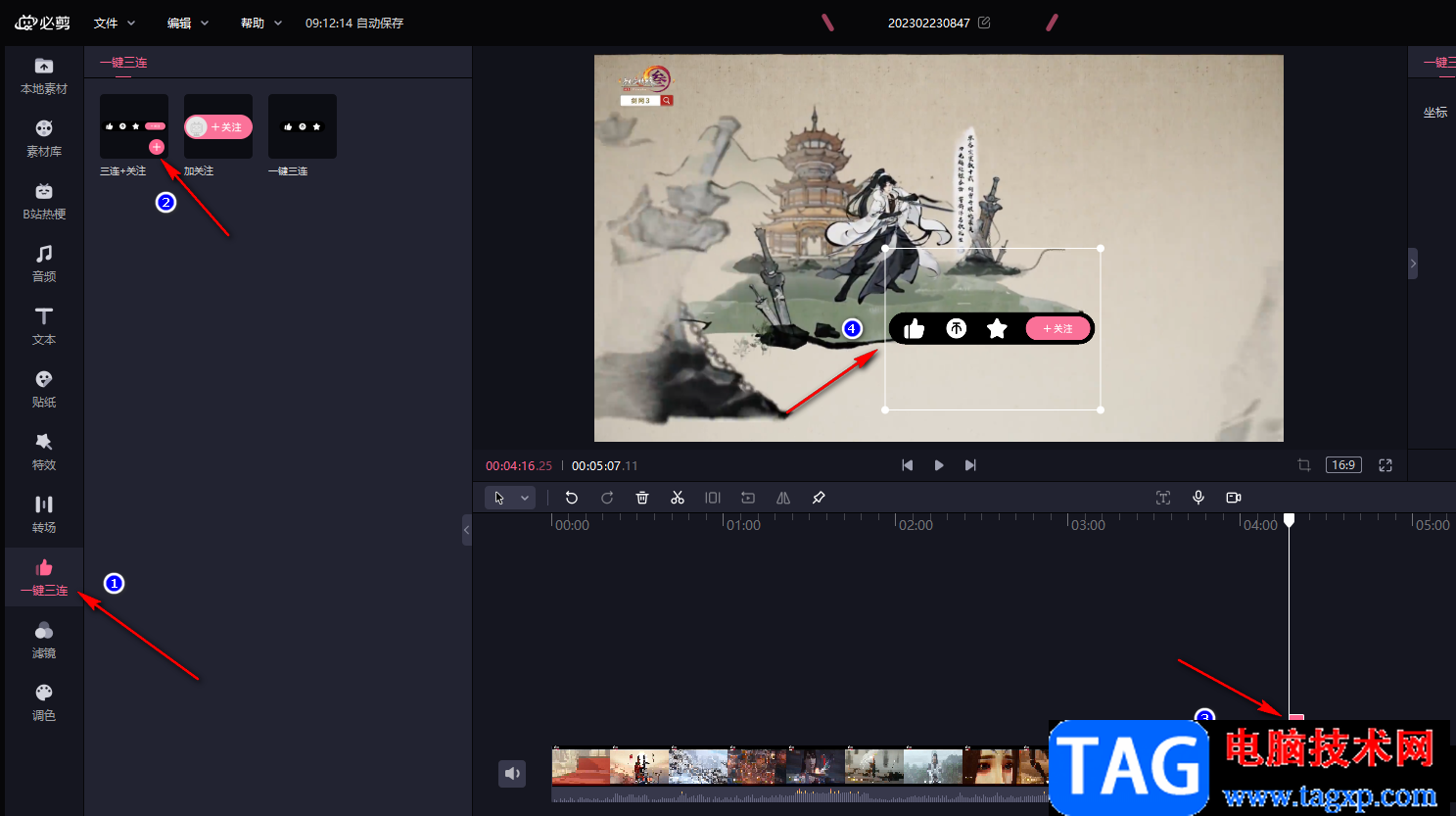Delete selected clip with trash icon
The height and width of the screenshot is (816, 1456).
tap(642, 498)
